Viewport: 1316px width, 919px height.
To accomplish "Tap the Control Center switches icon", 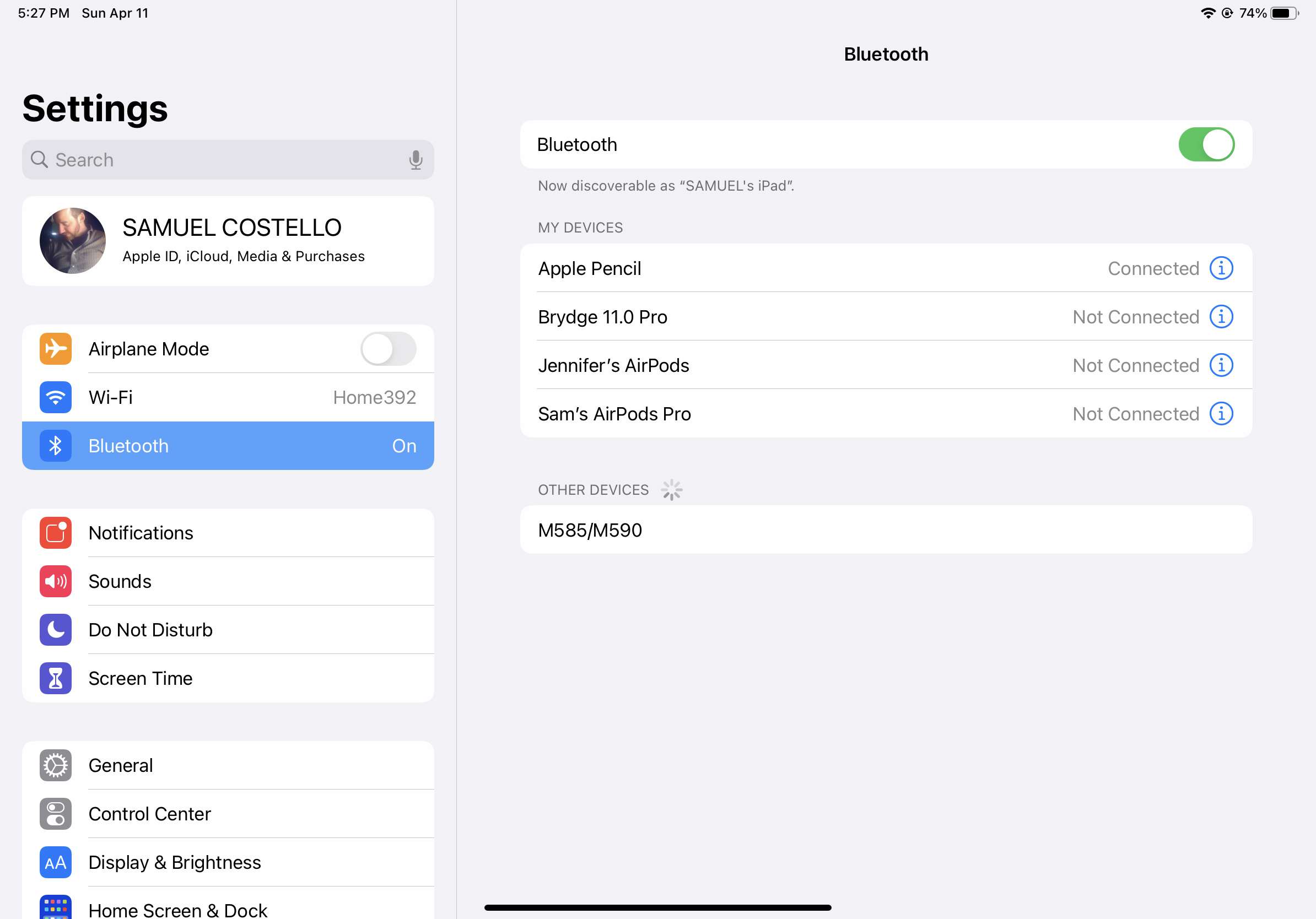I will (x=56, y=814).
